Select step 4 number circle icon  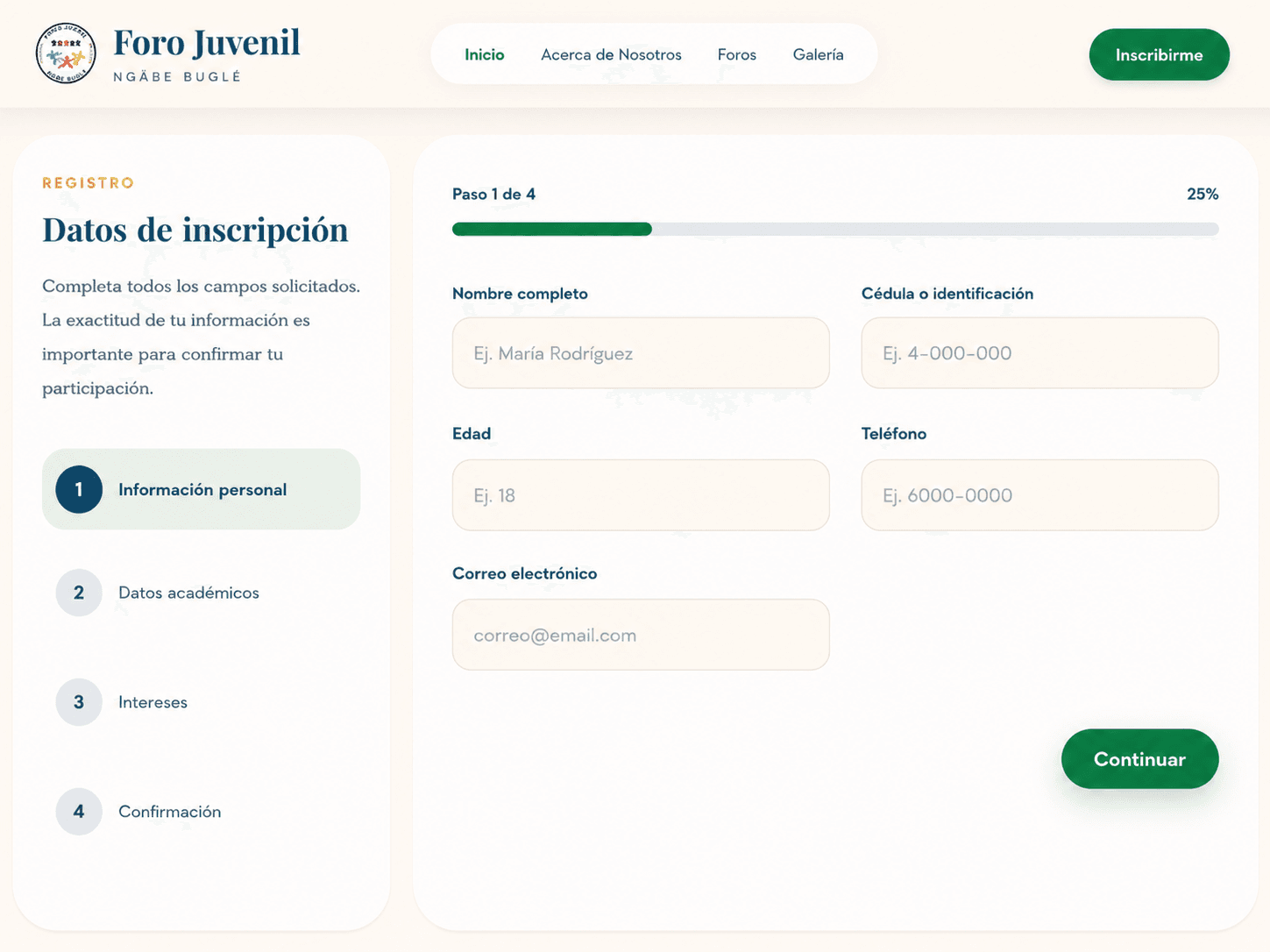pos(79,812)
